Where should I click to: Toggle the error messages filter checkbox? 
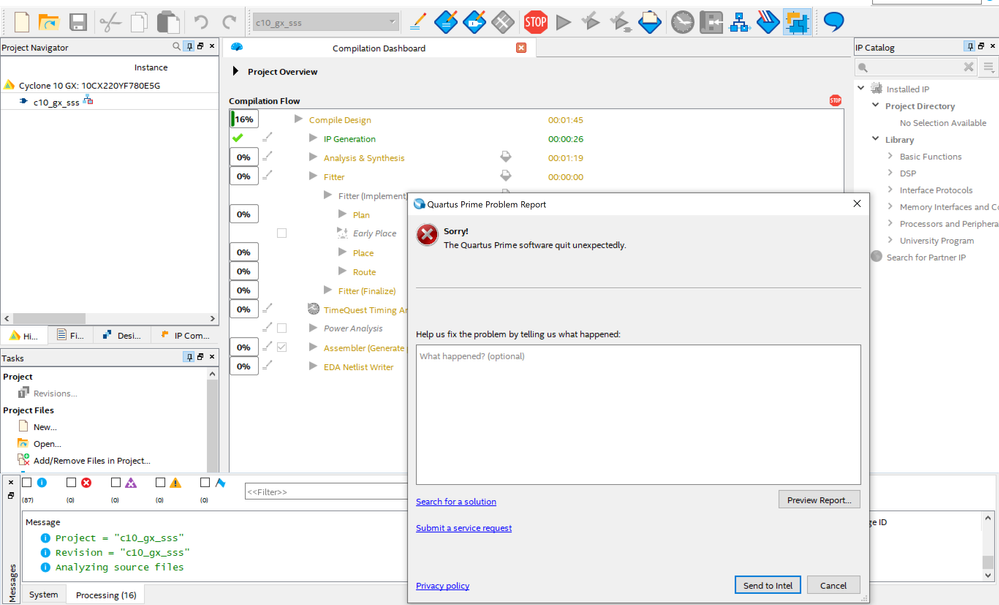pyautogui.click(x=71, y=483)
